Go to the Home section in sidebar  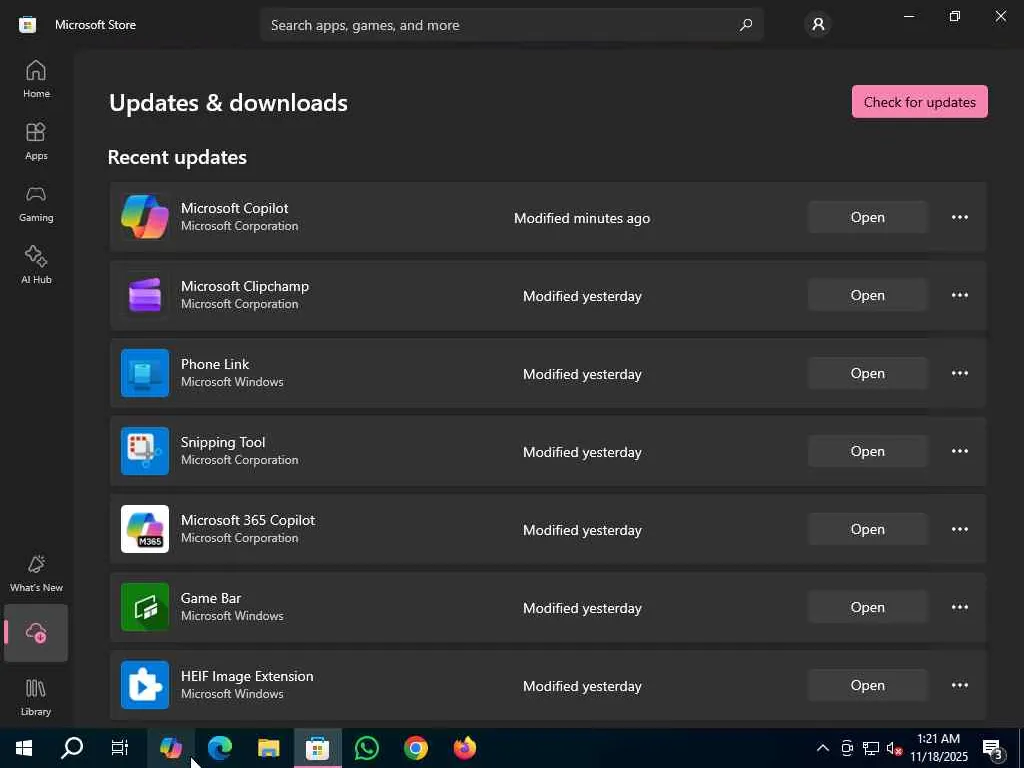click(x=36, y=79)
